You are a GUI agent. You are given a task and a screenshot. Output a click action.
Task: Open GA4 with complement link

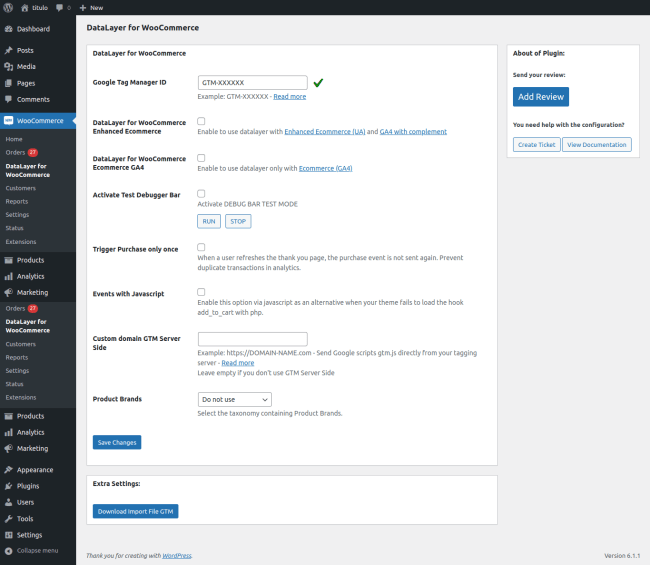413,131
